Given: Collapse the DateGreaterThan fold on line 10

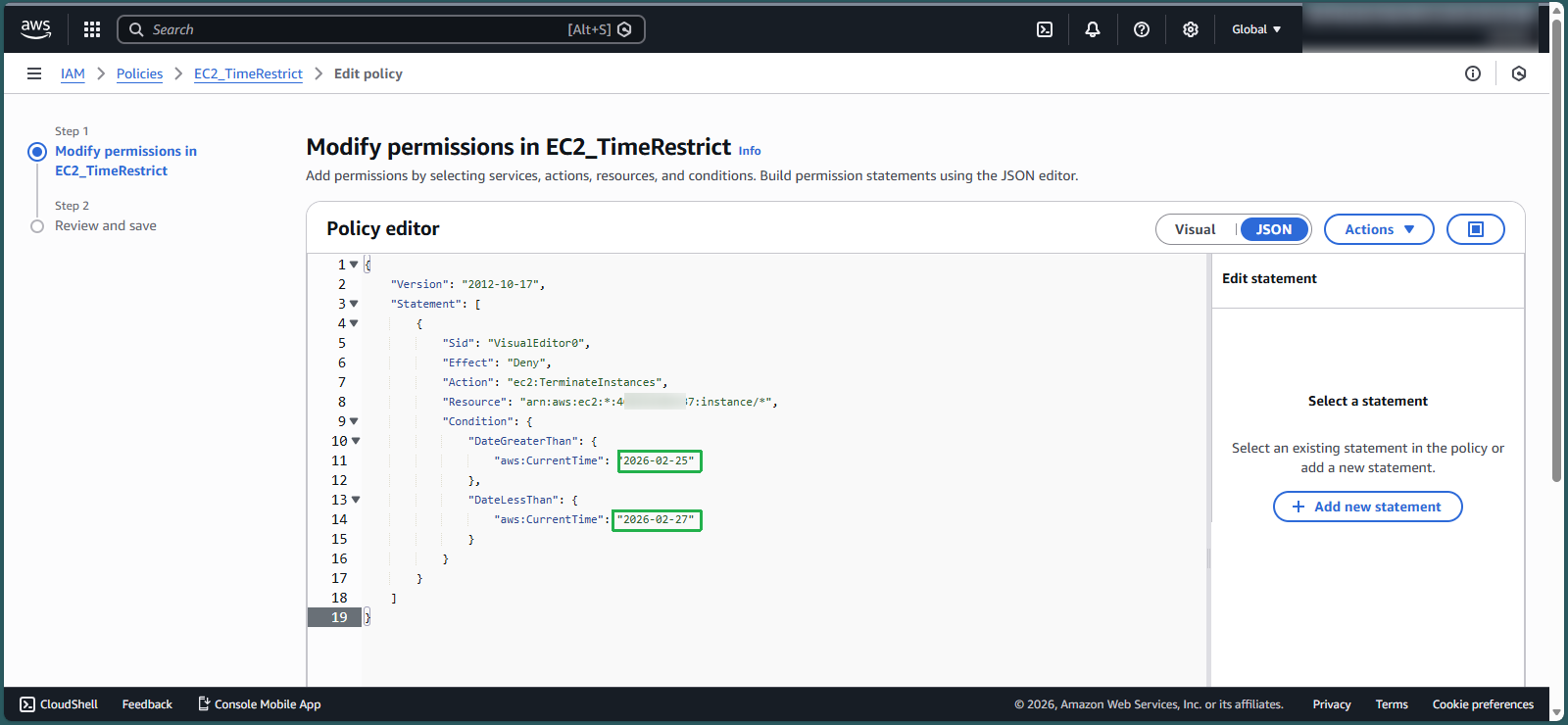Looking at the screenshot, I should [x=356, y=441].
